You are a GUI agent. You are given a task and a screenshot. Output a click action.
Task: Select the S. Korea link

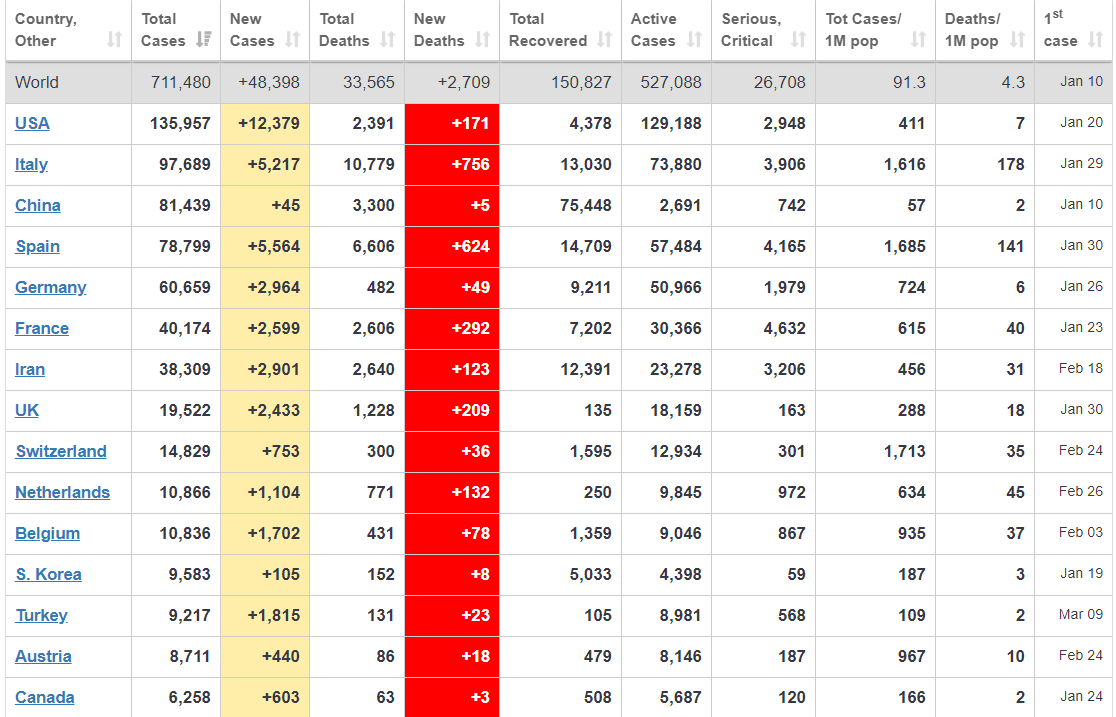tap(48, 574)
